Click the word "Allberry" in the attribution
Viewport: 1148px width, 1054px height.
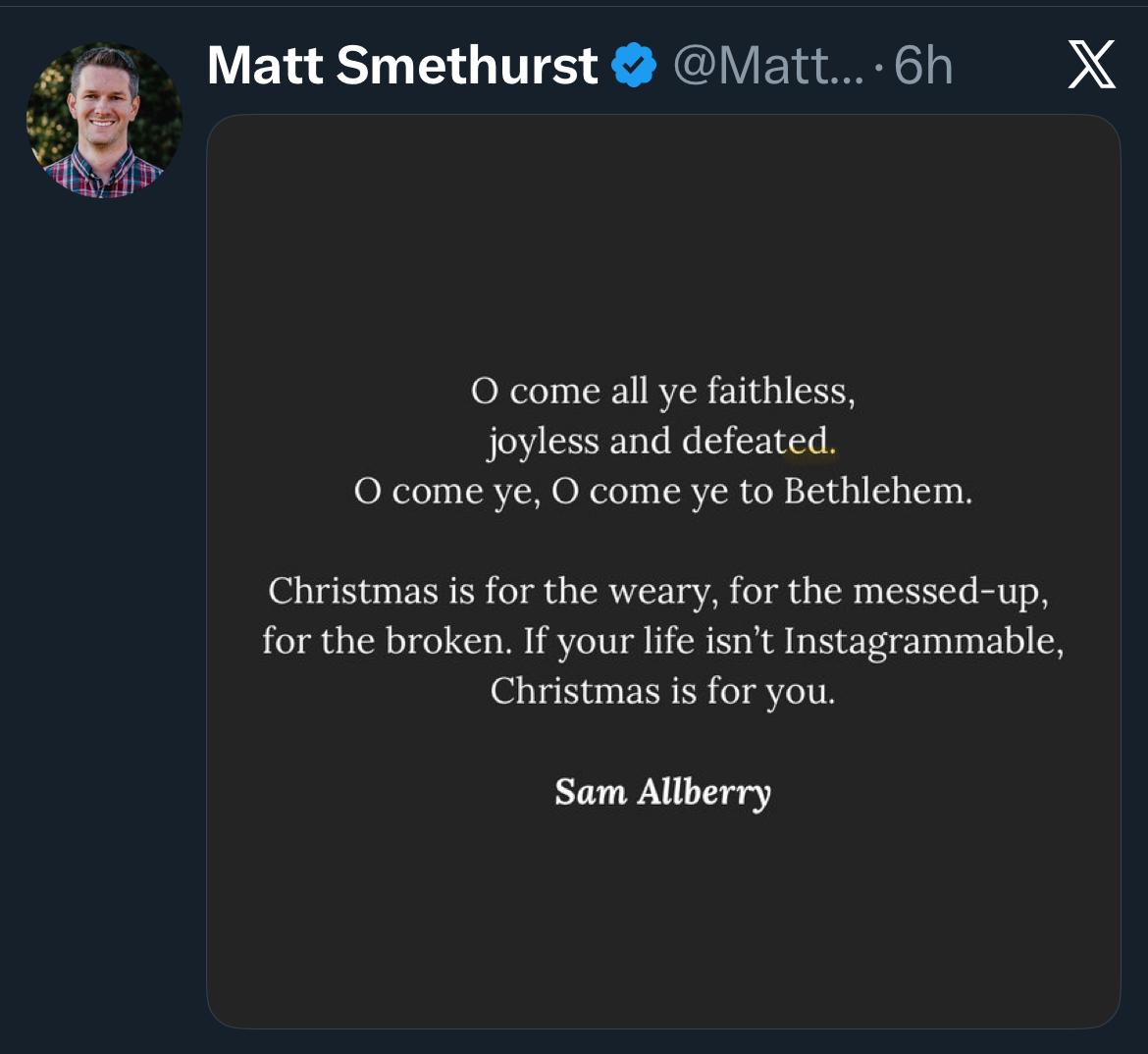coord(704,792)
